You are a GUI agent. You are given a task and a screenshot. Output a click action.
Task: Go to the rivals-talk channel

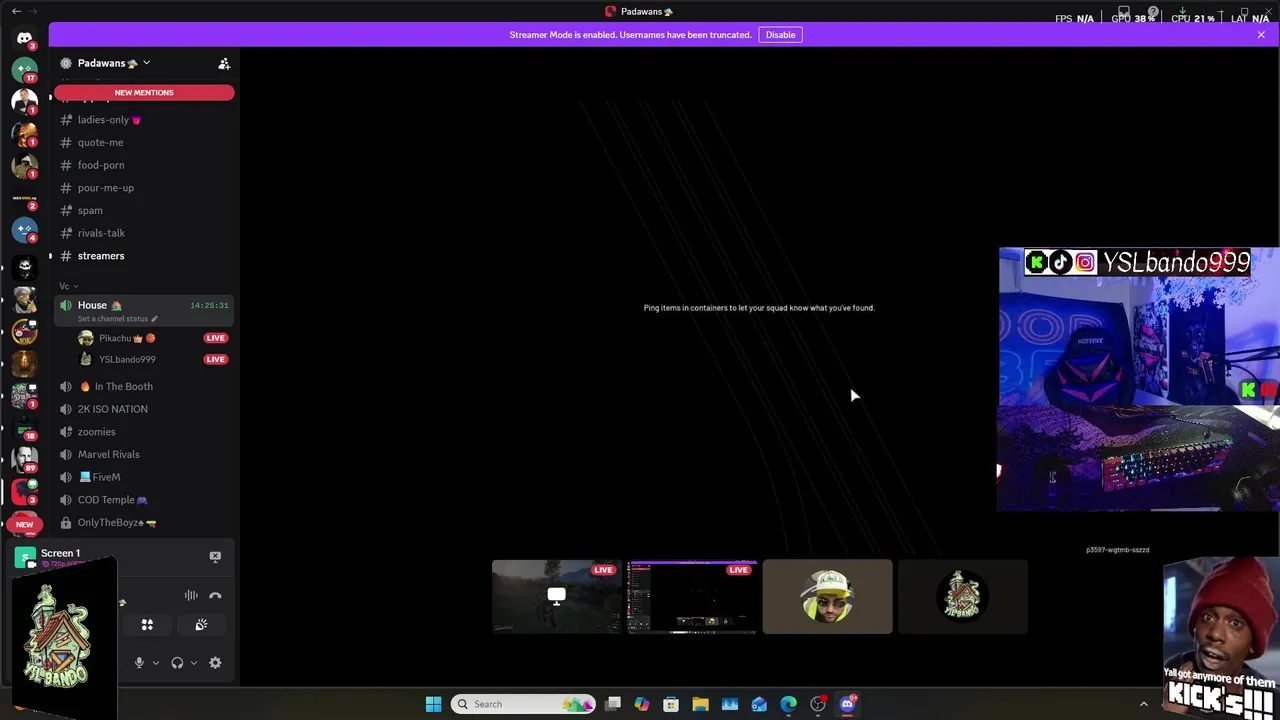click(x=144, y=233)
